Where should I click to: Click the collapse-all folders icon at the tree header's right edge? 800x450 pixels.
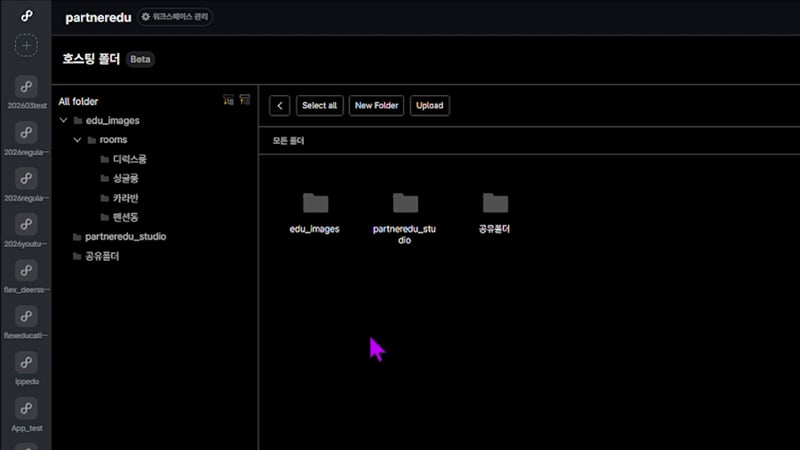point(245,99)
